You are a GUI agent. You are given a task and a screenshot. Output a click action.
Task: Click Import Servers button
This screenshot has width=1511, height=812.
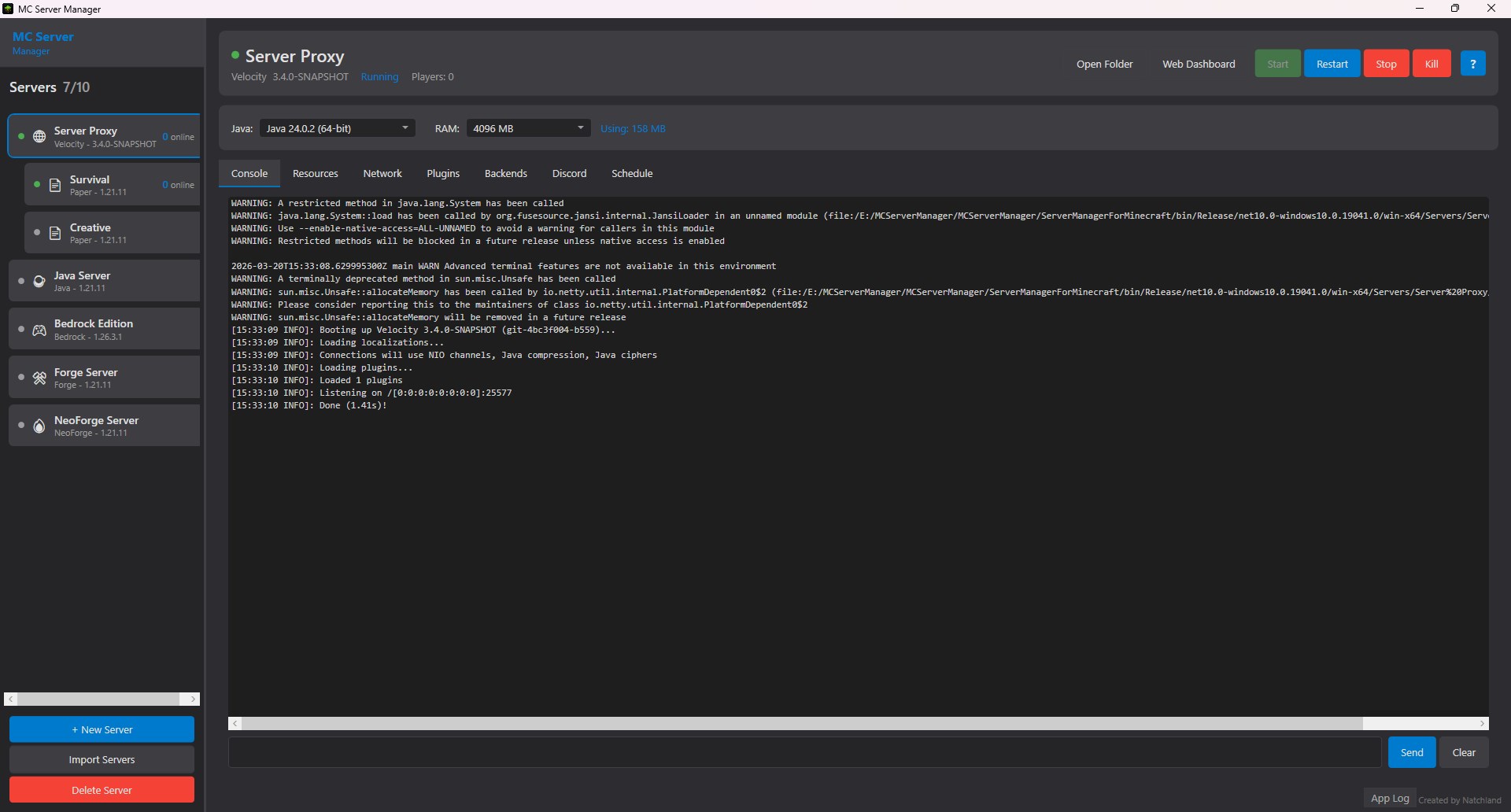pyautogui.click(x=102, y=759)
